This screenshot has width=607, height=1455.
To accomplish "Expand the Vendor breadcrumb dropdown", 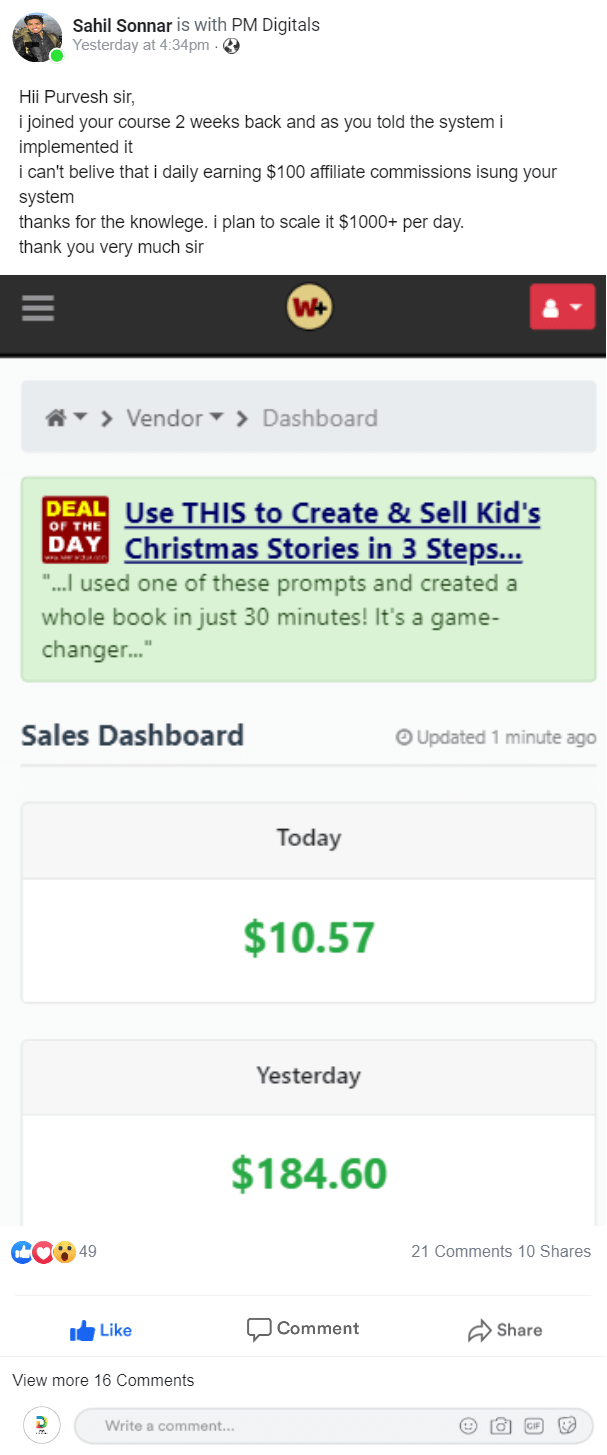I will 174,418.
